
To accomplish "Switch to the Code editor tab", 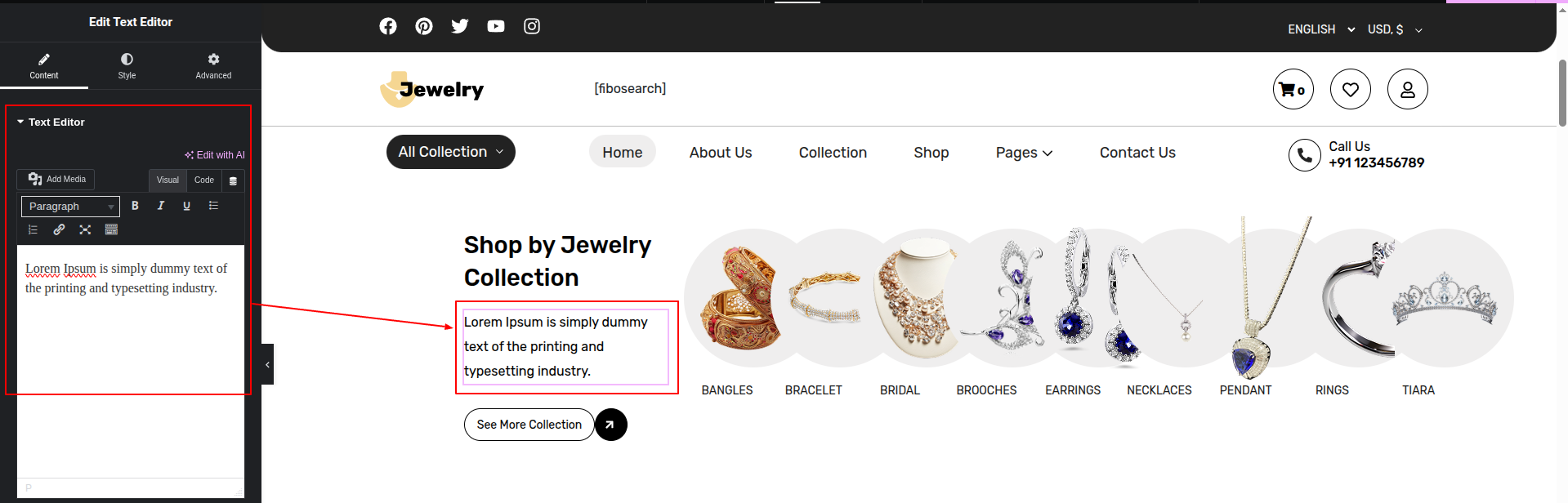I will pos(204,180).
